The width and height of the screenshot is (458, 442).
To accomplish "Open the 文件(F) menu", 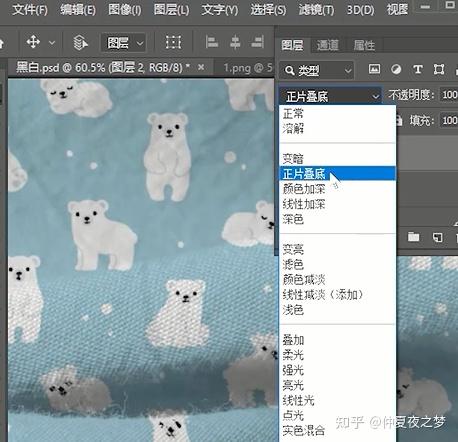I will click(x=30, y=10).
